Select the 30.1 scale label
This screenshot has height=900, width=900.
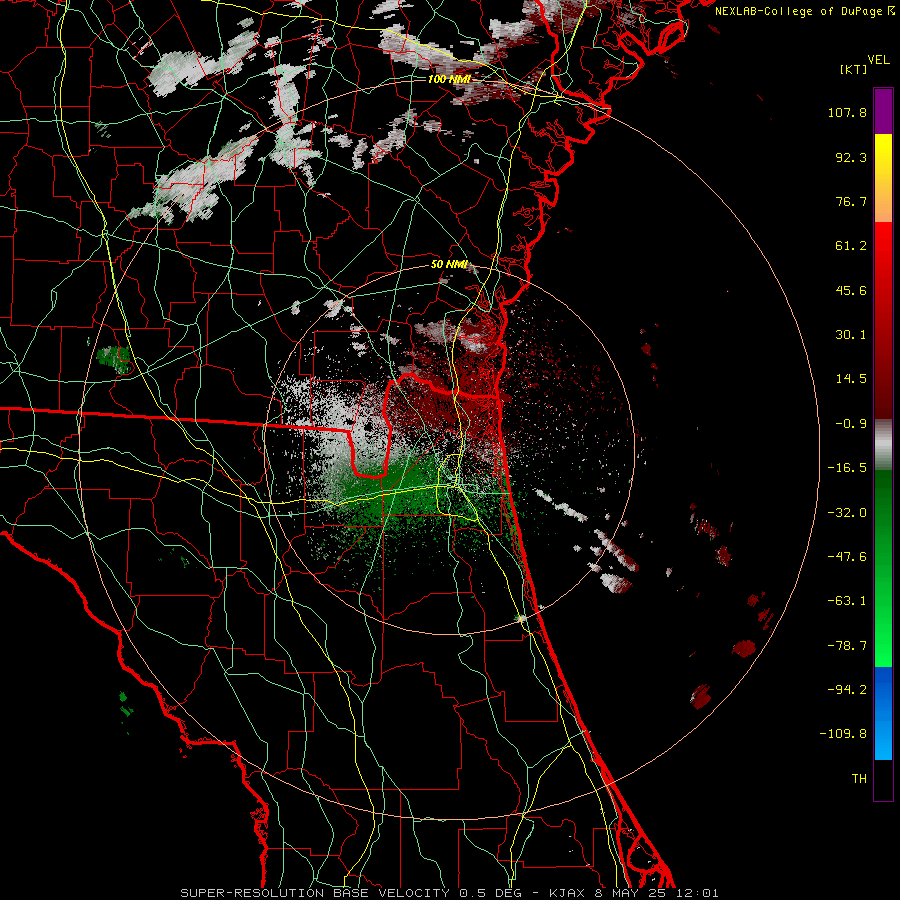coord(851,335)
